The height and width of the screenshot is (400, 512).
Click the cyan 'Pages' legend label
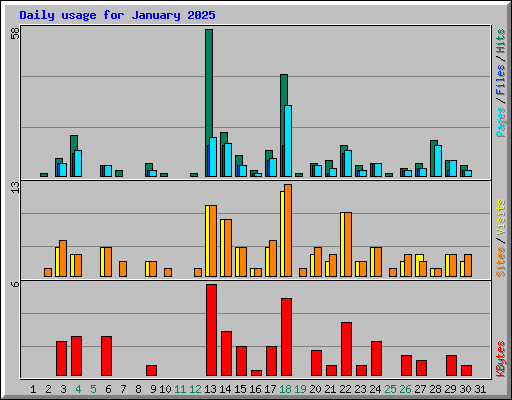(x=500, y=122)
